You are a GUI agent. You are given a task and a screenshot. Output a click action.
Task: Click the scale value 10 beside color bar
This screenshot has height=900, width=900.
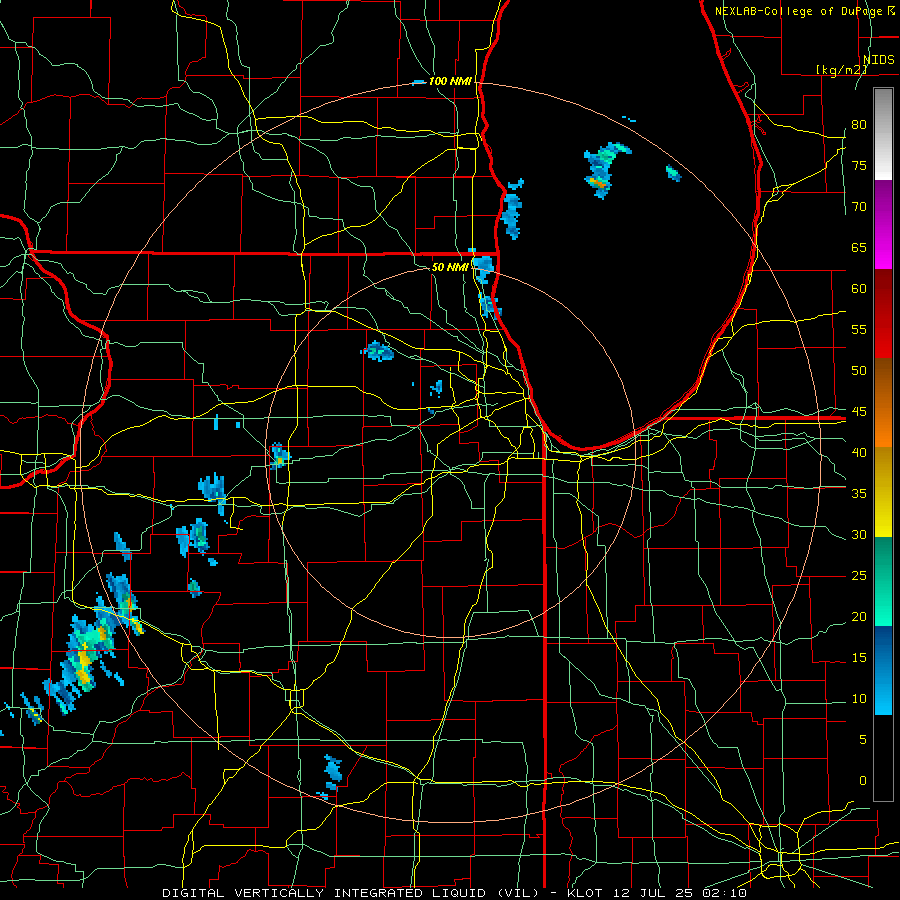[x=859, y=699]
